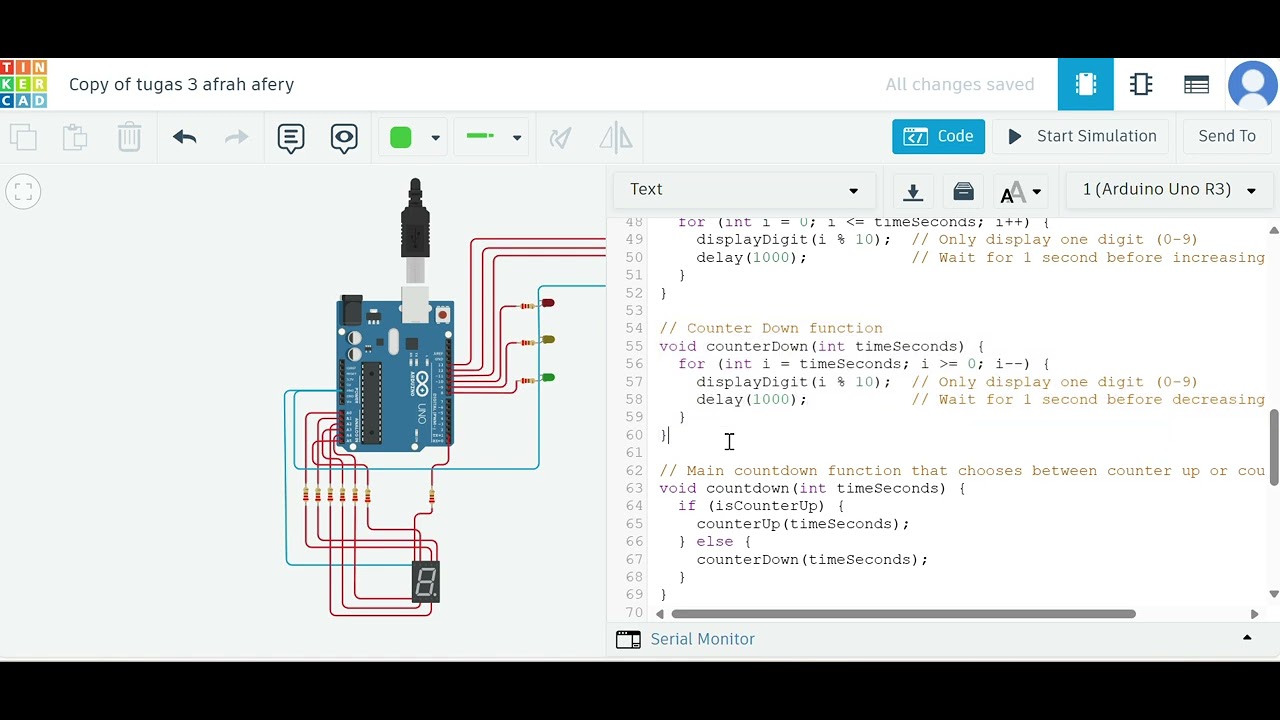Download the code with download icon
The width and height of the screenshot is (1280, 720).
click(x=913, y=190)
